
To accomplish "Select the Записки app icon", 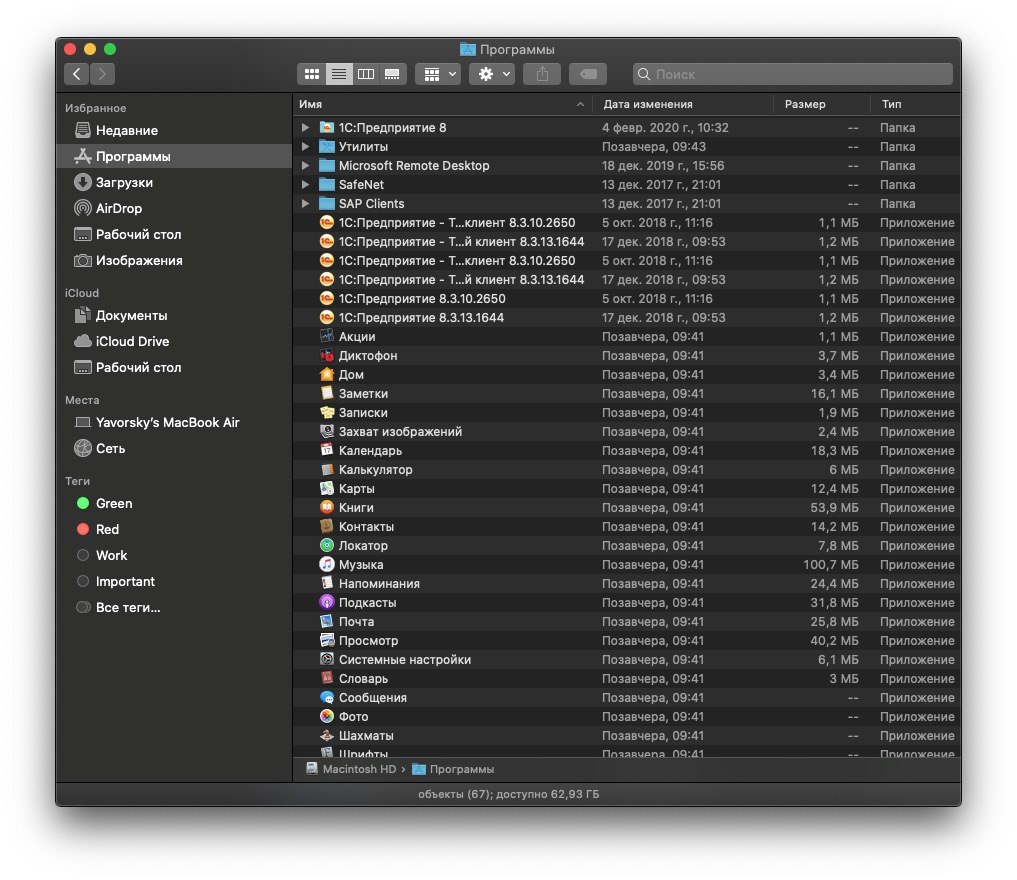I will (327, 412).
